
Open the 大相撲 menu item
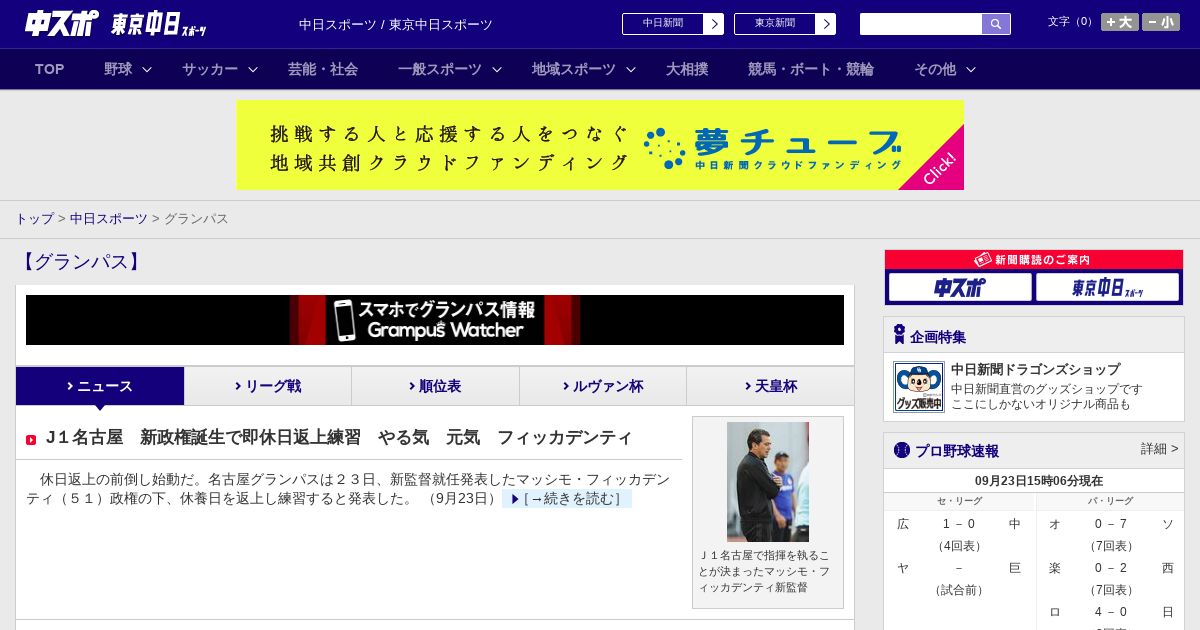[x=687, y=69]
